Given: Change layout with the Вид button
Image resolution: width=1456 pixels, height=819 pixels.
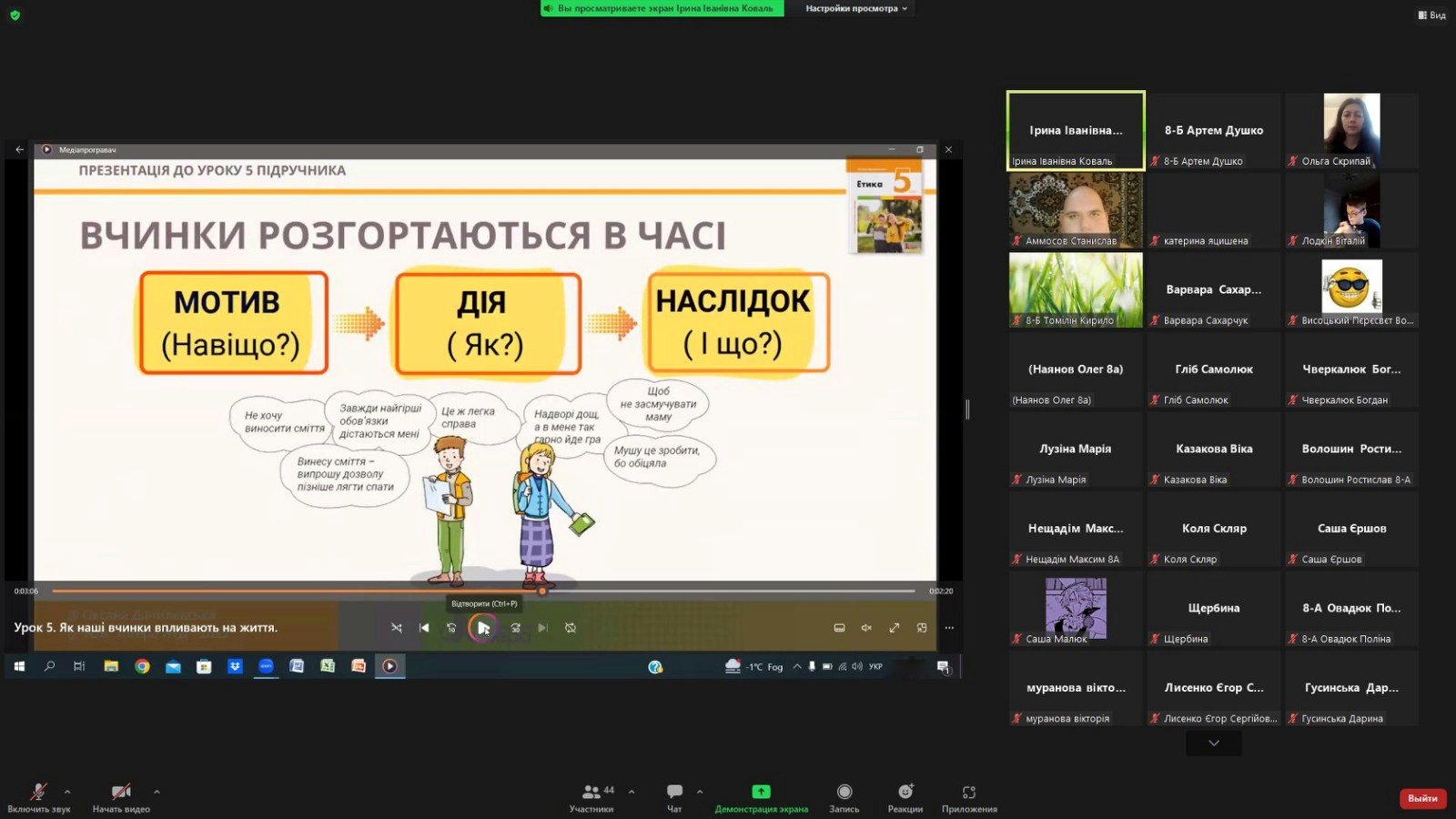Looking at the screenshot, I should [x=1431, y=15].
